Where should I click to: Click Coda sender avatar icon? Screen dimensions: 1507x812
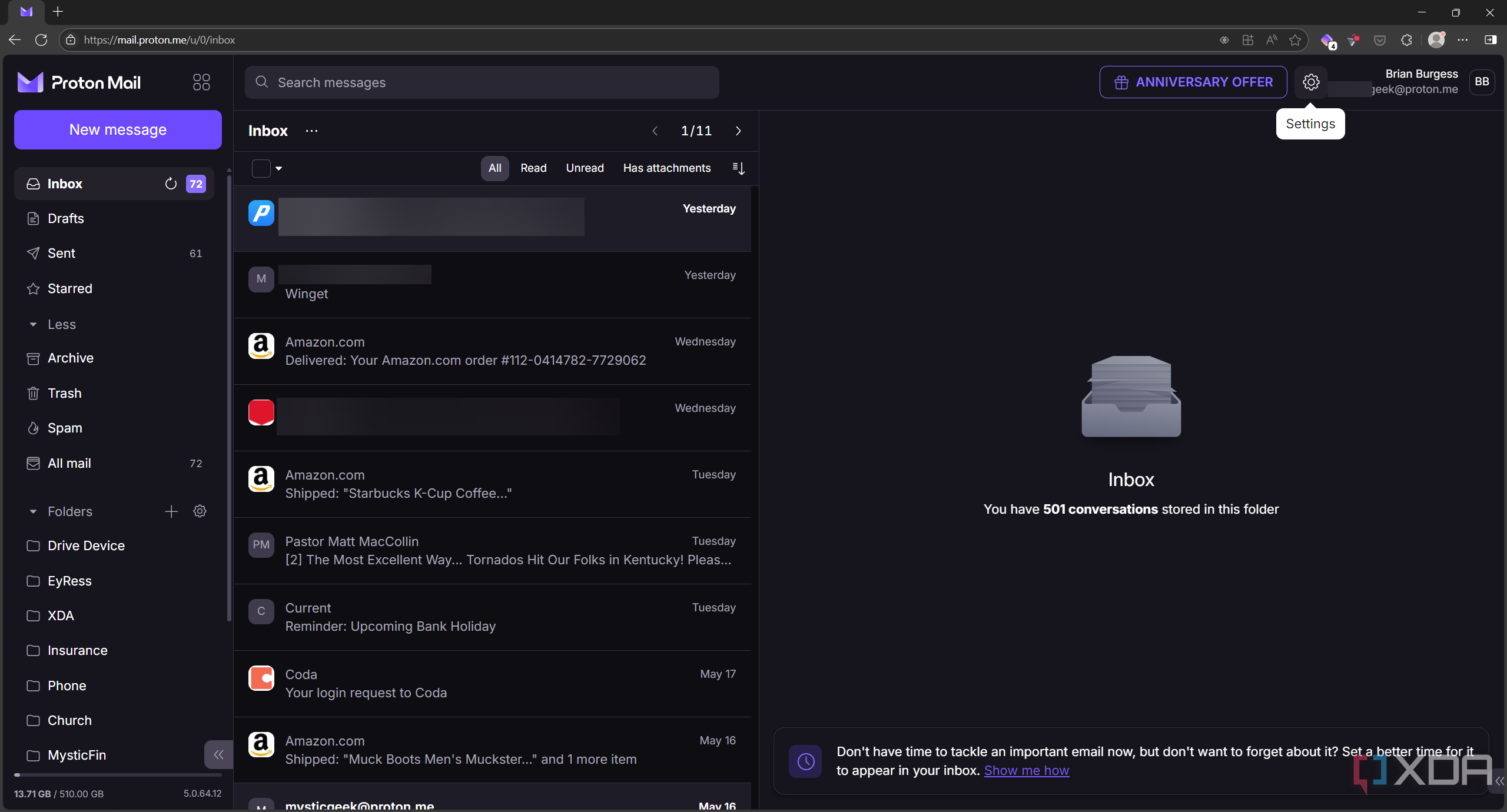point(261,678)
